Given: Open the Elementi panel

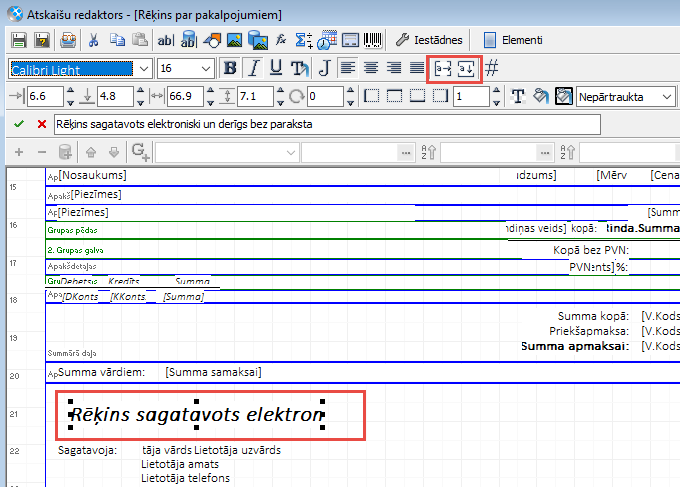Looking at the screenshot, I should coord(513,40).
